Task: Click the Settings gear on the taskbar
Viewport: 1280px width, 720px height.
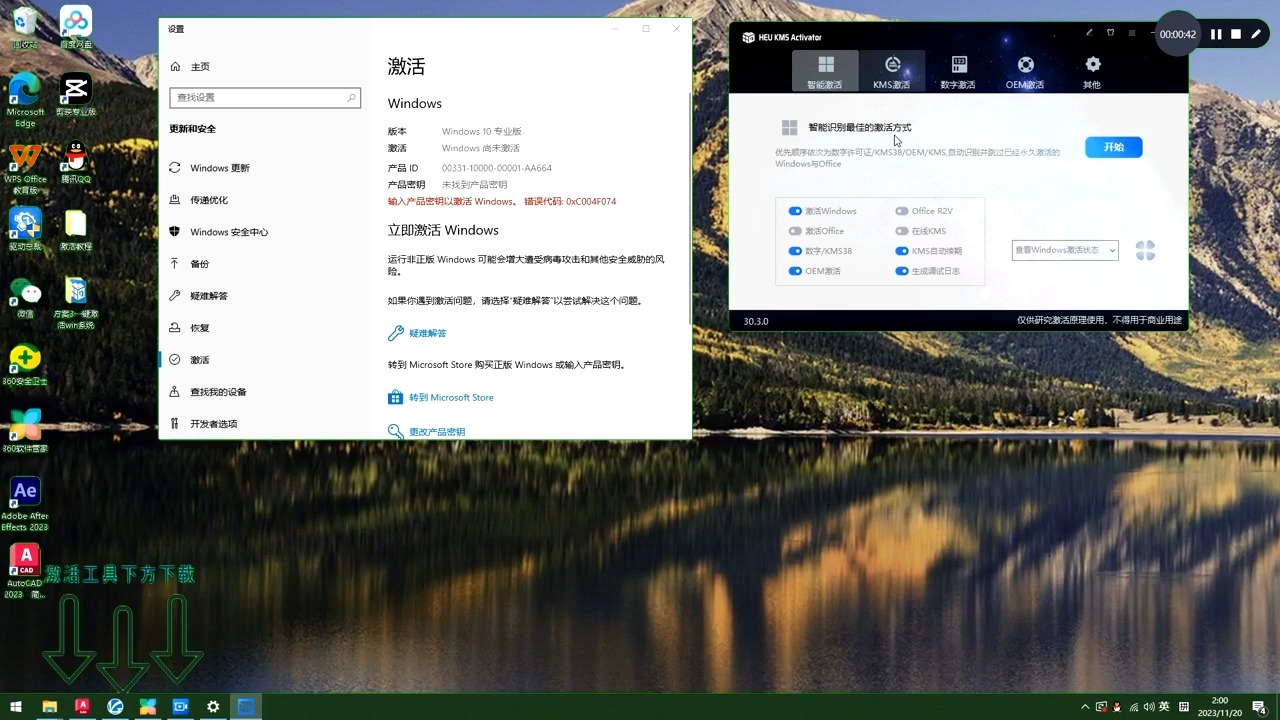Action: tap(213, 707)
